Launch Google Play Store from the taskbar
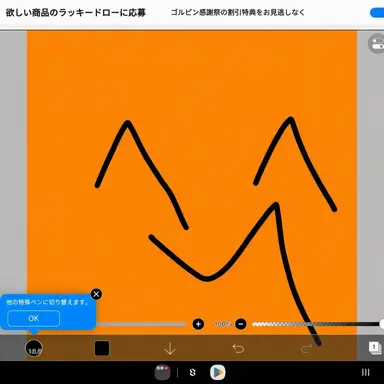This screenshot has height=384, width=384. point(218,372)
